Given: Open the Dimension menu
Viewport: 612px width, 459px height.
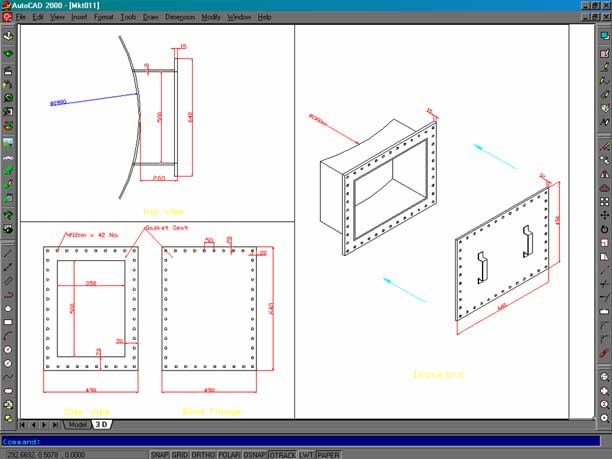Looking at the screenshot, I should [x=180, y=17].
